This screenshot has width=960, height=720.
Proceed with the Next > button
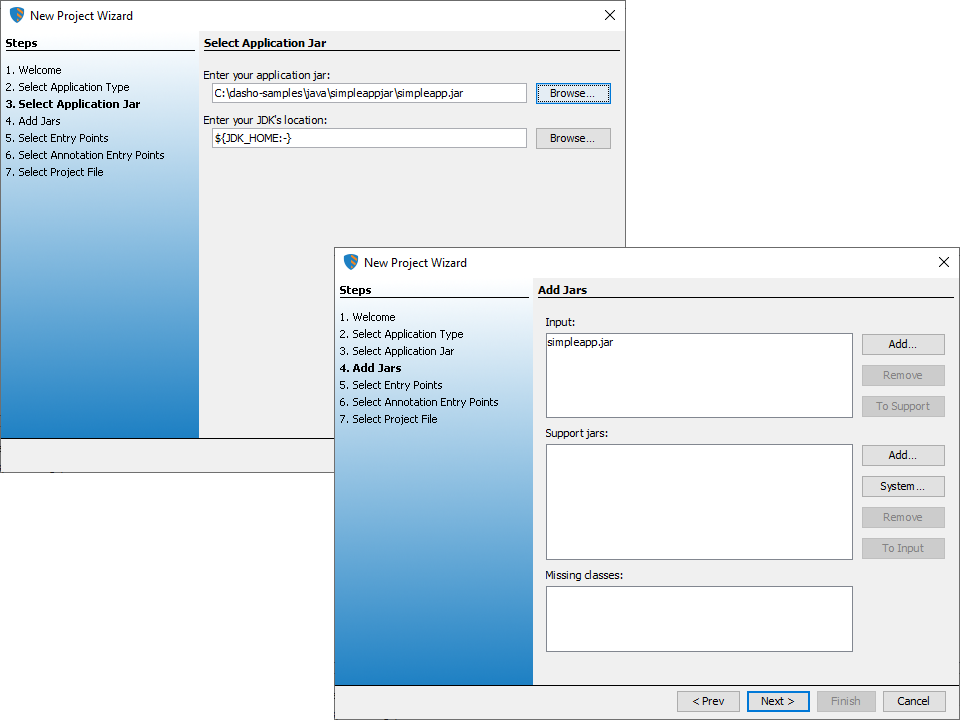pos(778,701)
